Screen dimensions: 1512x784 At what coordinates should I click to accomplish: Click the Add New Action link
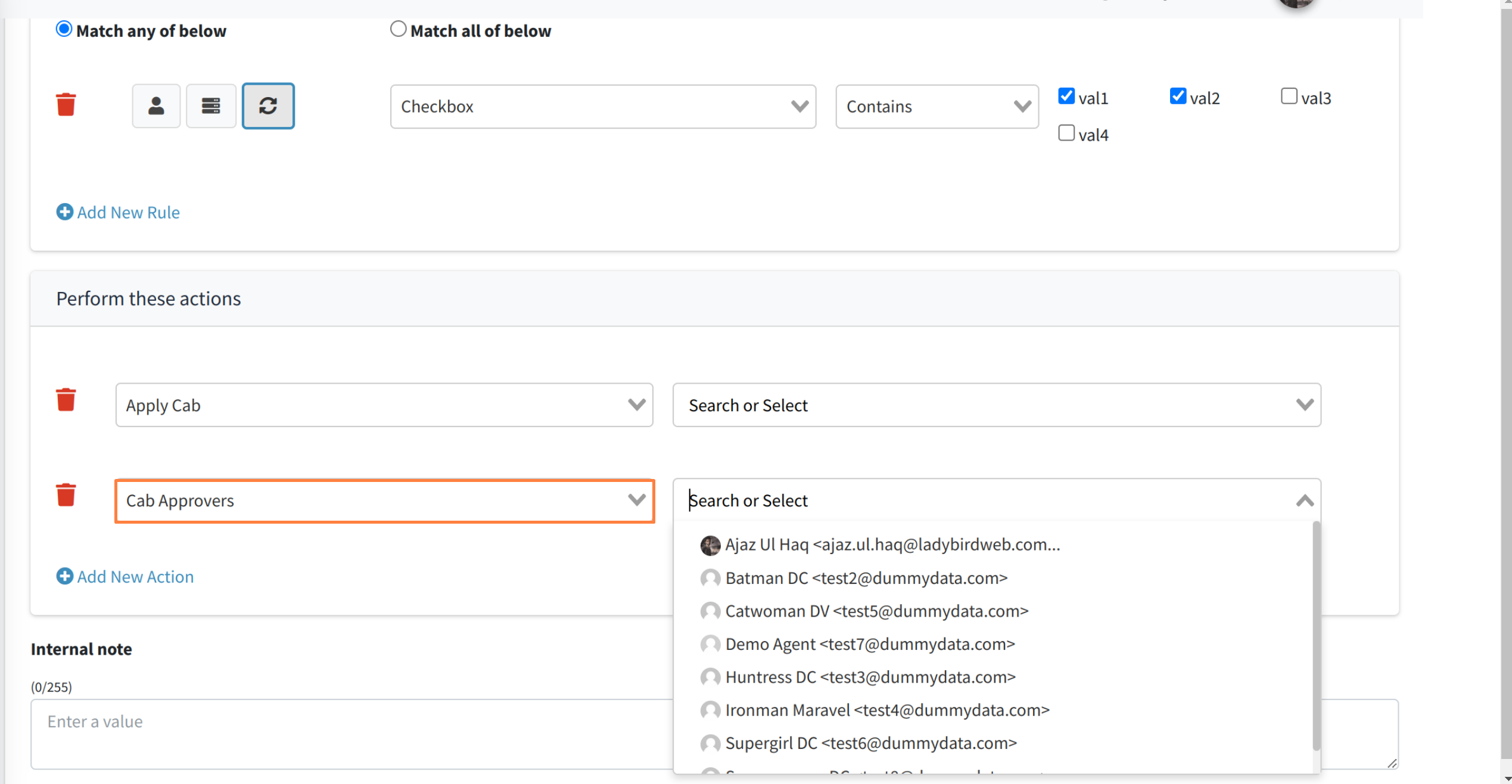click(x=135, y=576)
